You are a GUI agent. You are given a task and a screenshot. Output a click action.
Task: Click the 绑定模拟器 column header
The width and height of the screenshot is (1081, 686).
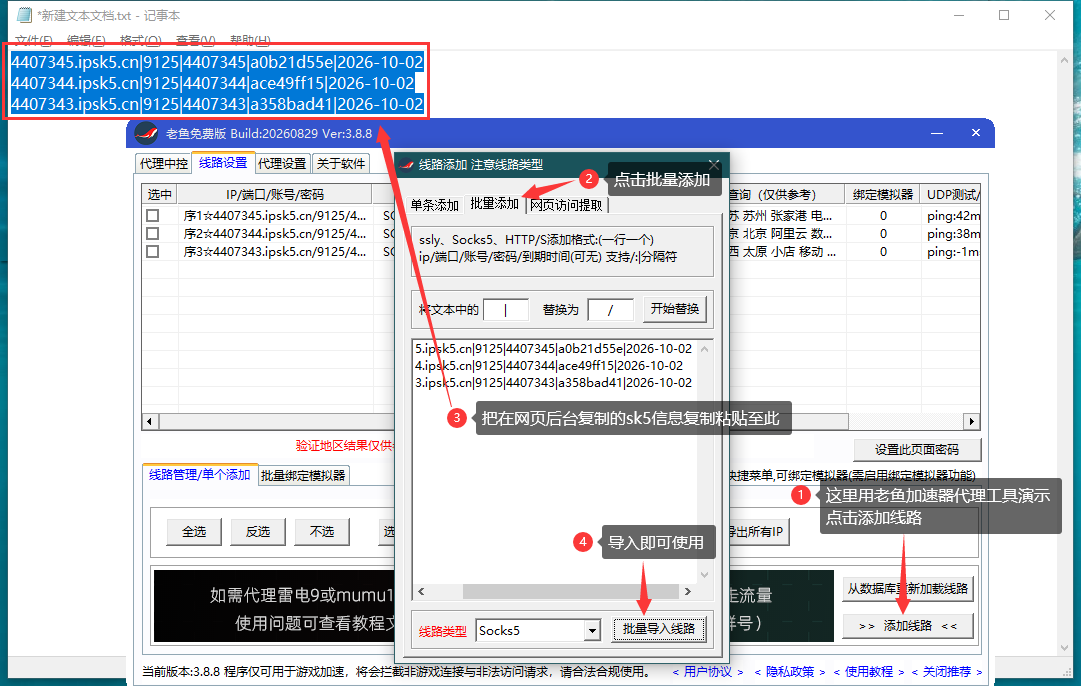coord(882,194)
